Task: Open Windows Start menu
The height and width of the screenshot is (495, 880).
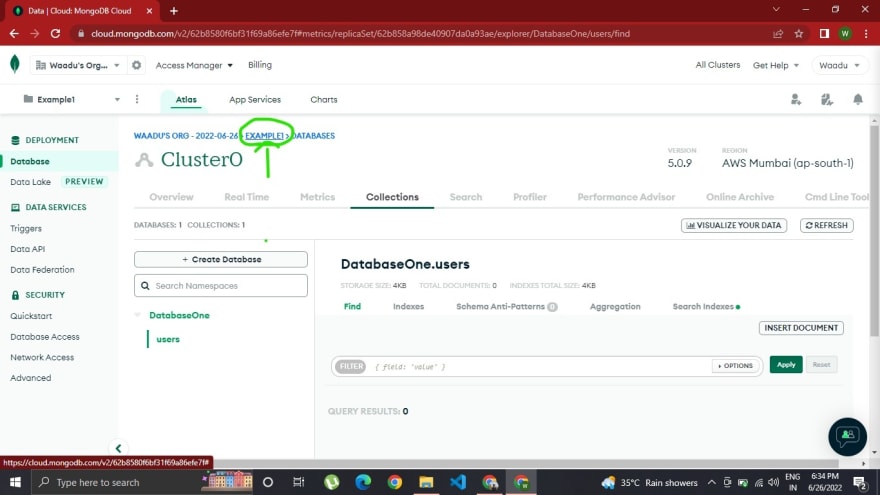Action: pos(15,482)
